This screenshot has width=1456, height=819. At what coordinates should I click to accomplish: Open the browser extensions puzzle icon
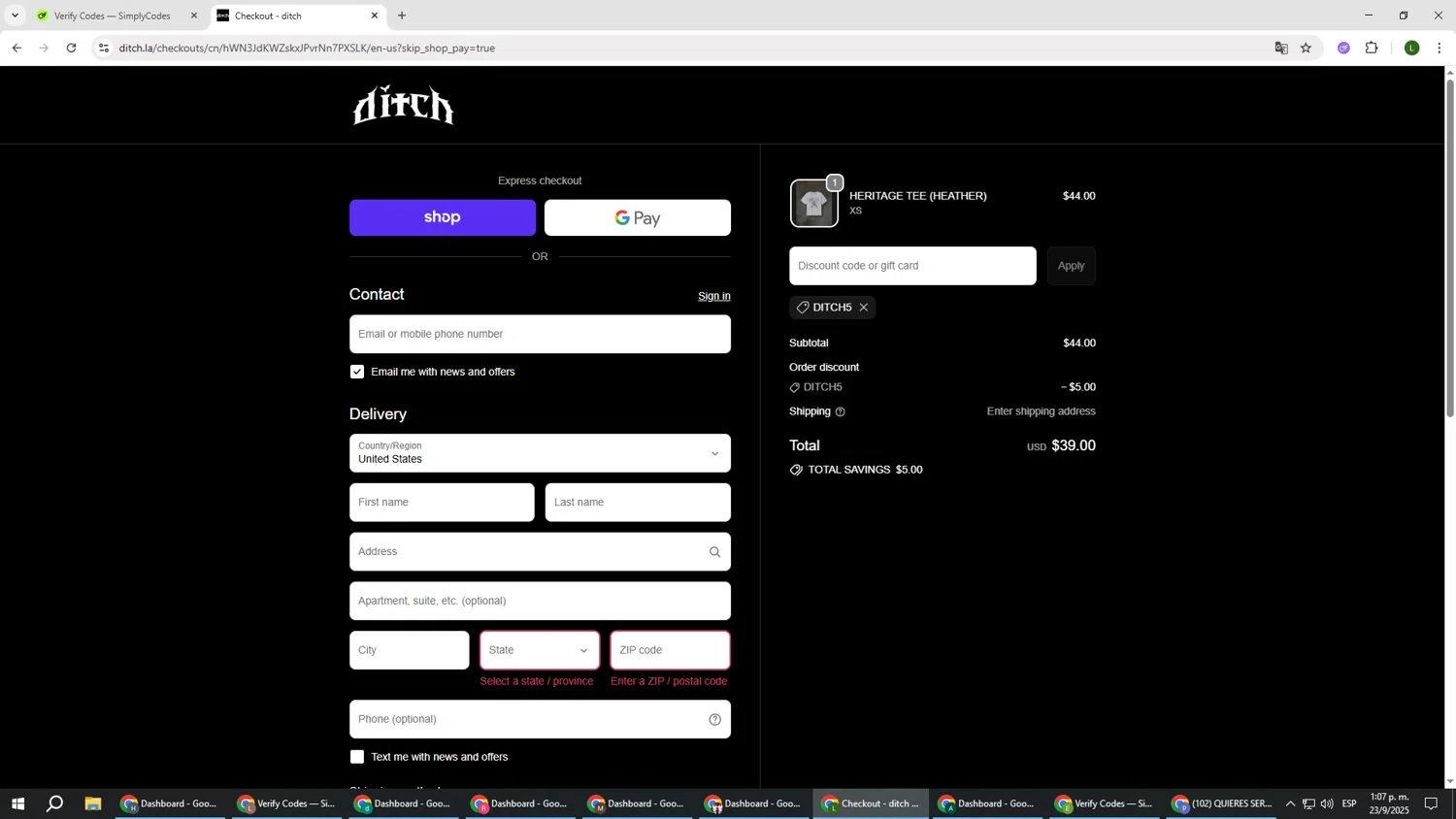click(1372, 48)
